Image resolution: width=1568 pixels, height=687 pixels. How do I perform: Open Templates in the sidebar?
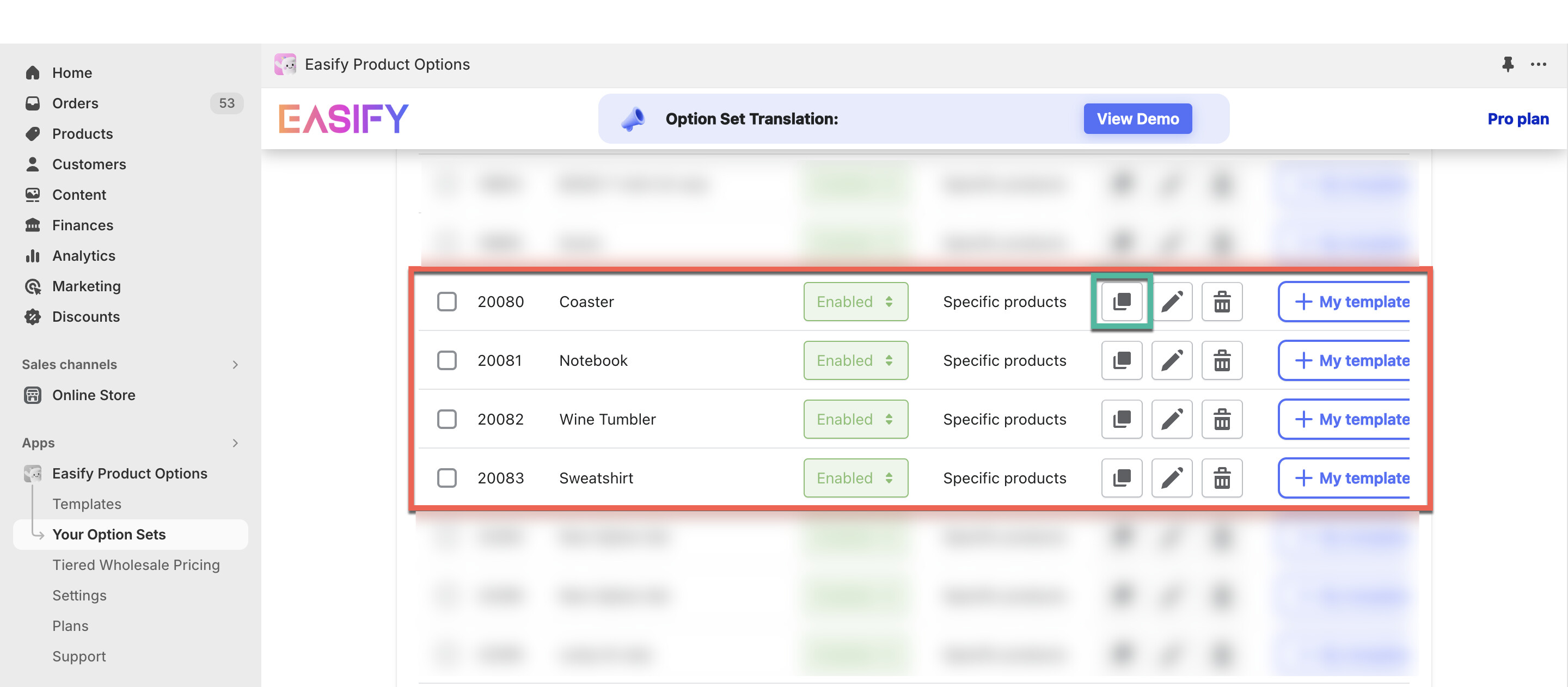[x=87, y=504]
